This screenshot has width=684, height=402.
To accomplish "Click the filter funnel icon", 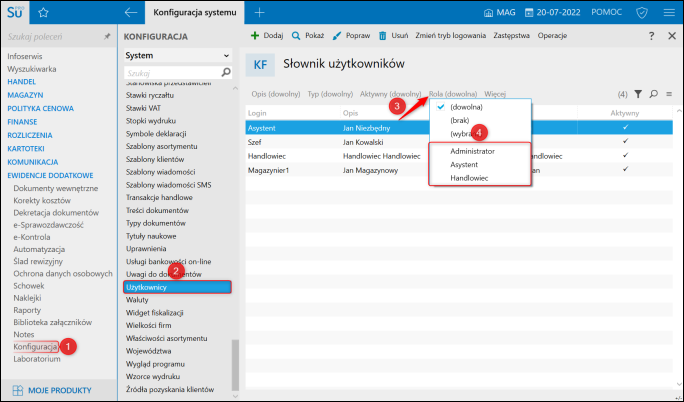I will pos(638,94).
